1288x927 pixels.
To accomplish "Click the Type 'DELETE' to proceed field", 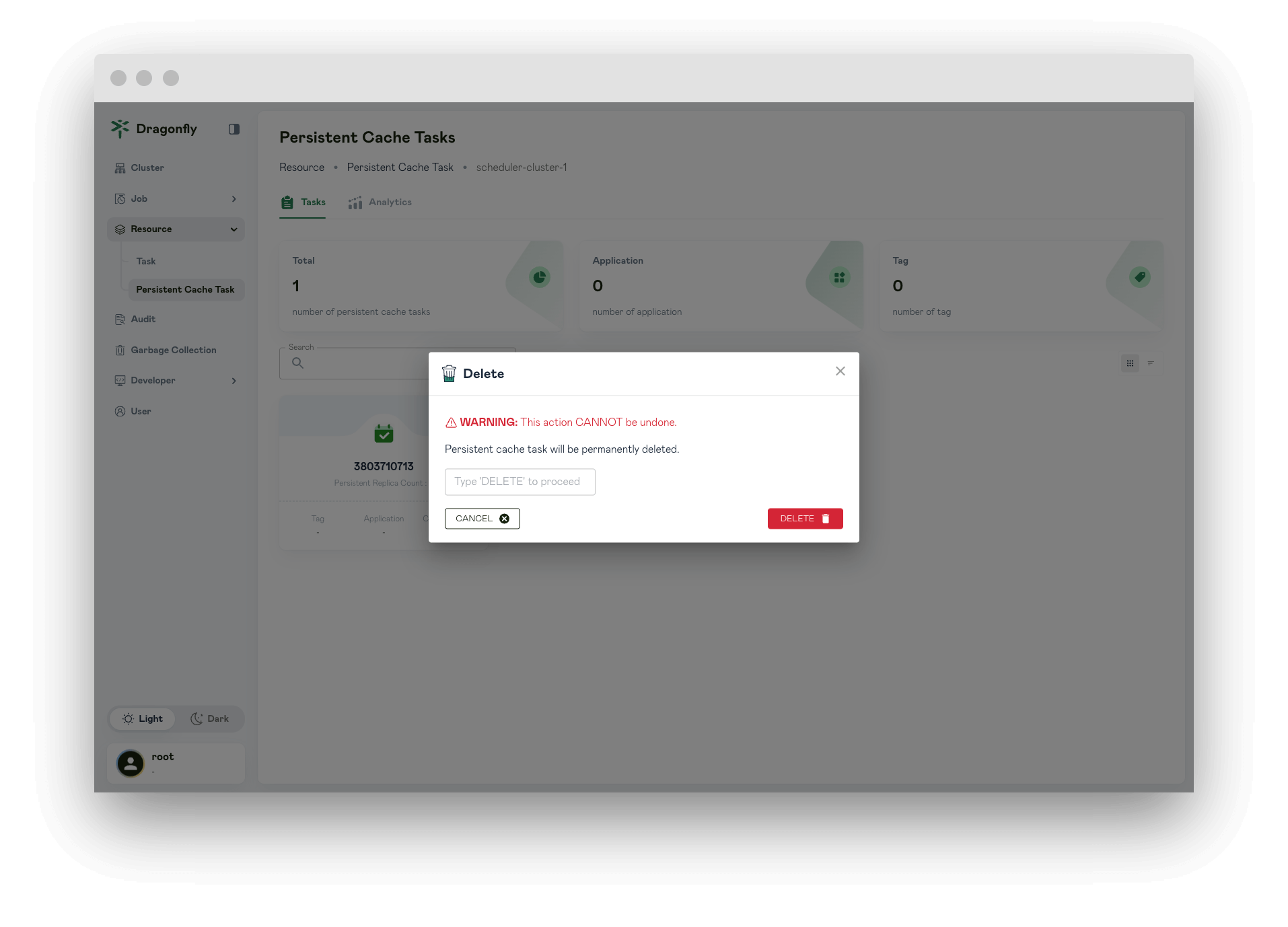I will click(x=520, y=482).
